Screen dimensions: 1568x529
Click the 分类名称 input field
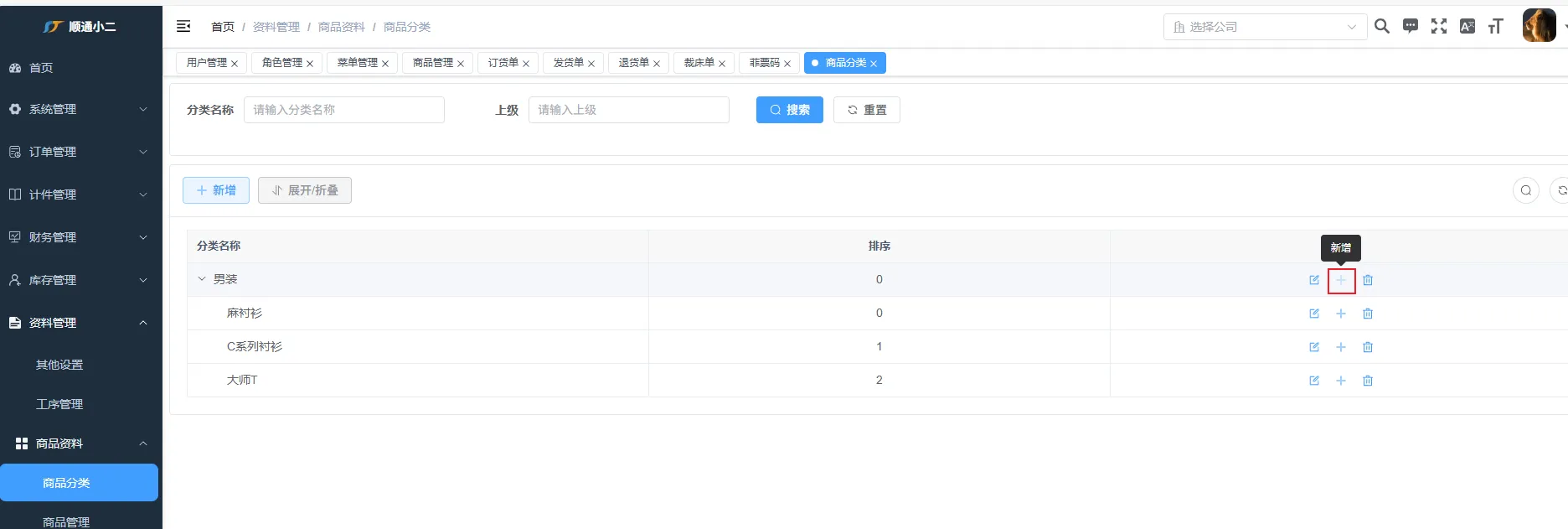click(x=343, y=110)
